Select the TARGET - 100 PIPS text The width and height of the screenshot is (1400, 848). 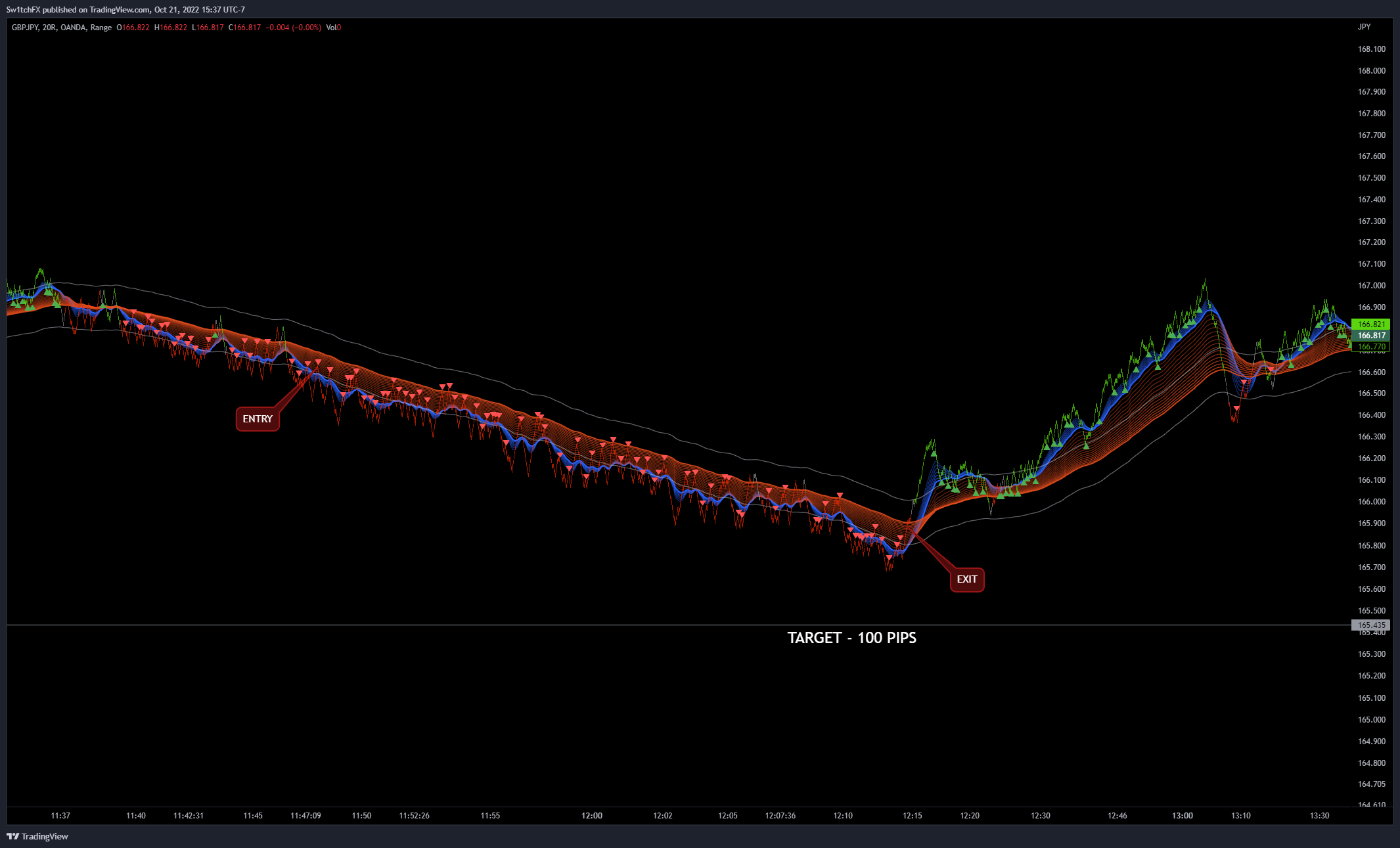[x=852, y=638]
